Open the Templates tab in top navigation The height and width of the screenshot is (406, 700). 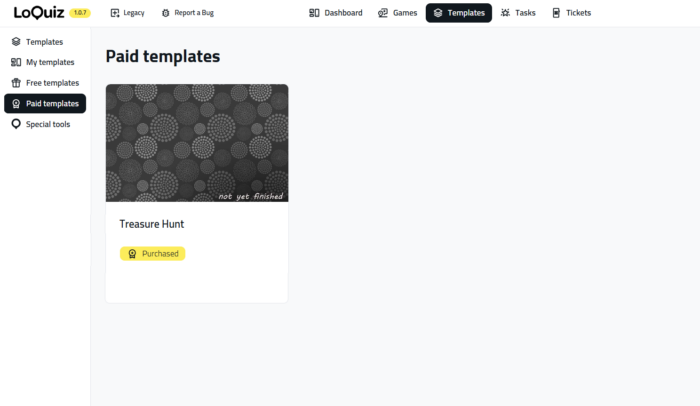(459, 13)
